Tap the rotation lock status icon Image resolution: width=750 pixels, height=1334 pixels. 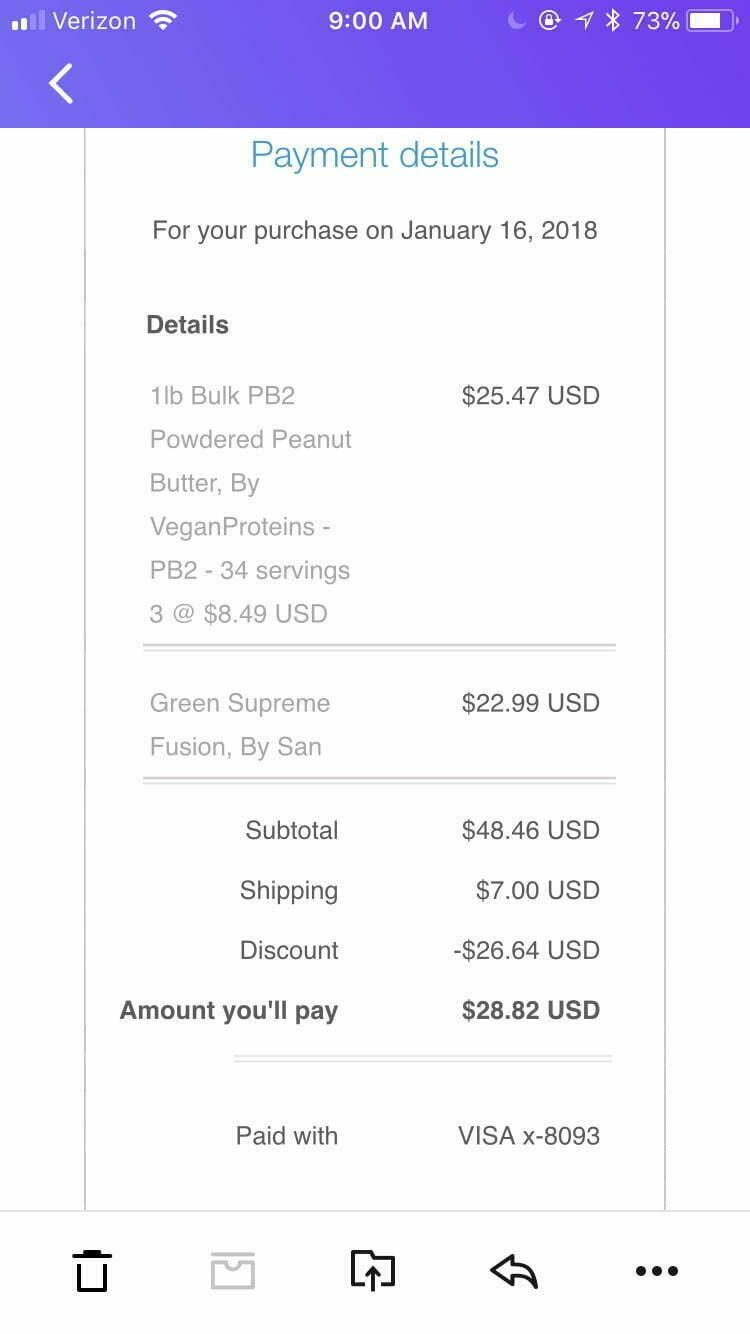click(549, 21)
